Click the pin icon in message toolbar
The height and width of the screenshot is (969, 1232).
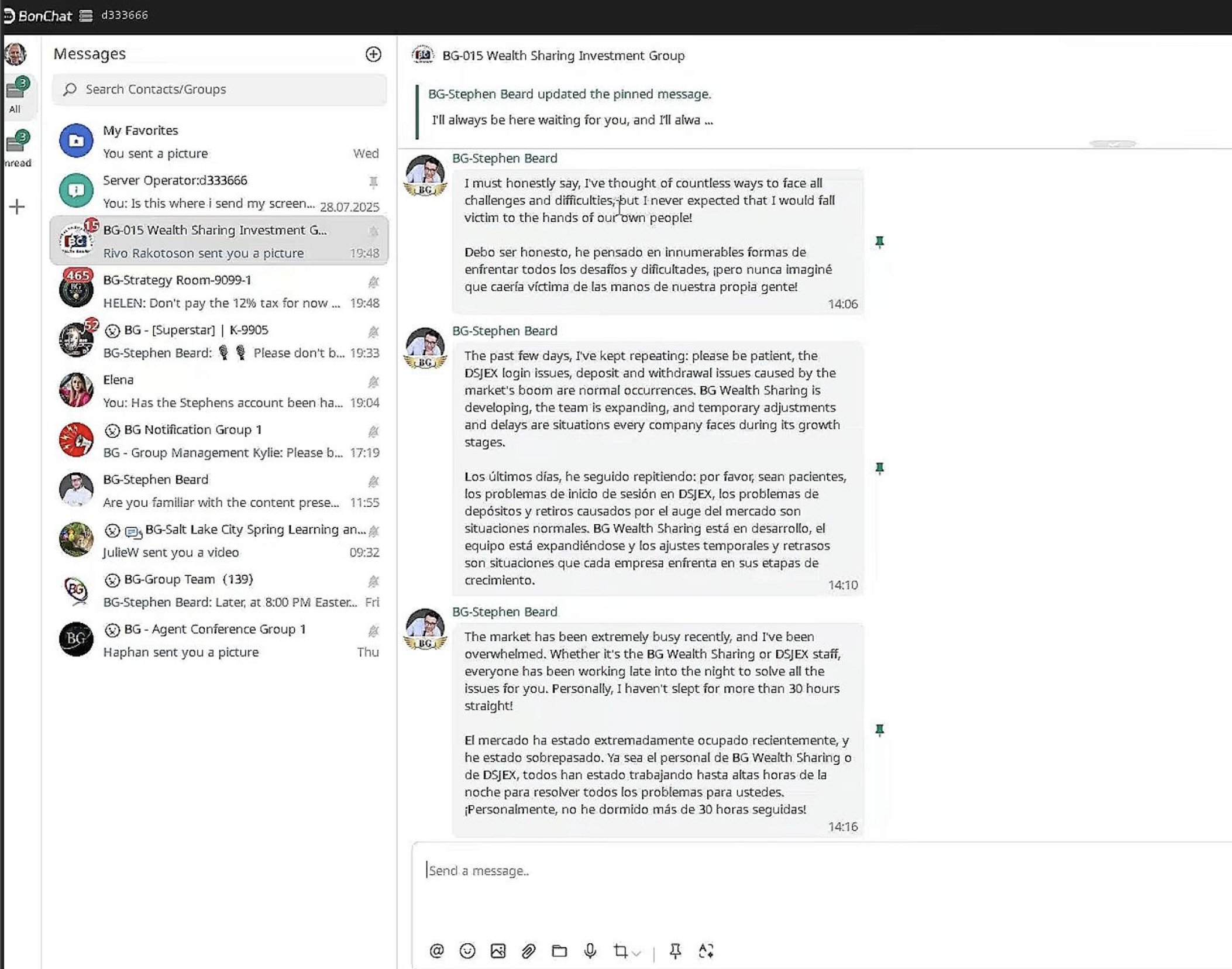675,951
